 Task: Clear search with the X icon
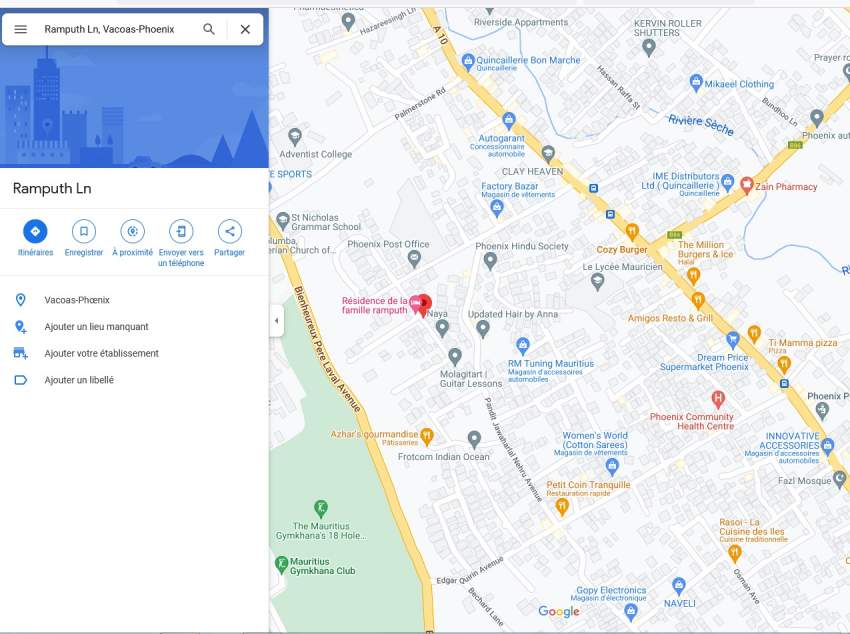[x=245, y=29]
